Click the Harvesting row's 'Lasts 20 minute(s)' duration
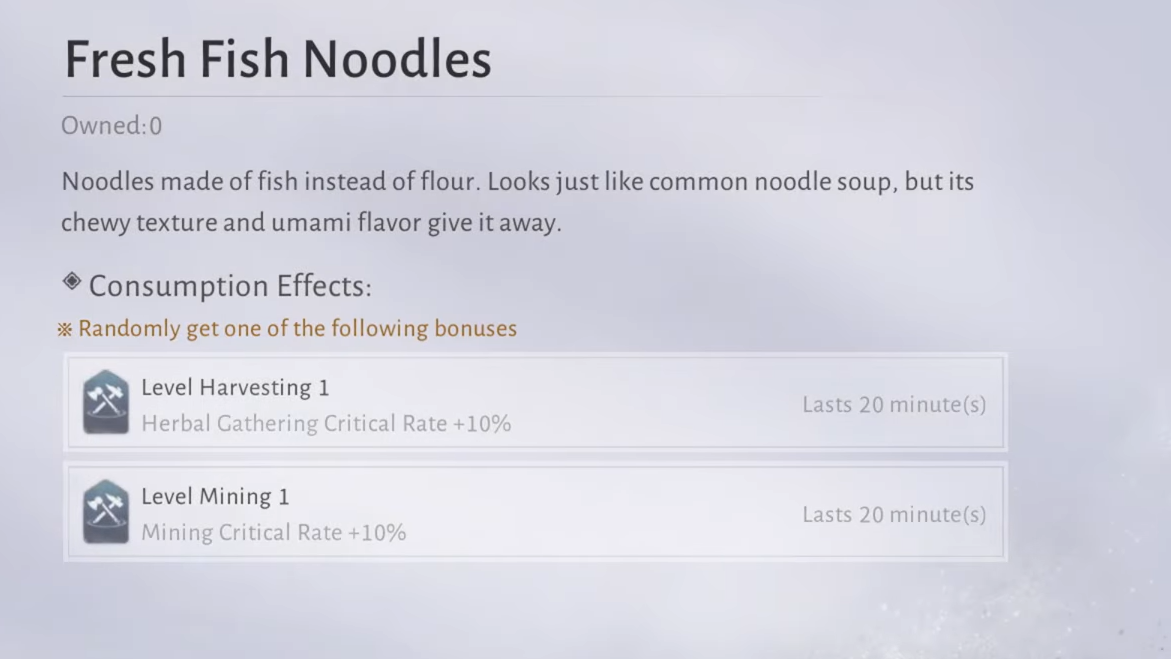Image resolution: width=1171 pixels, height=659 pixels. [x=893, y=405]
